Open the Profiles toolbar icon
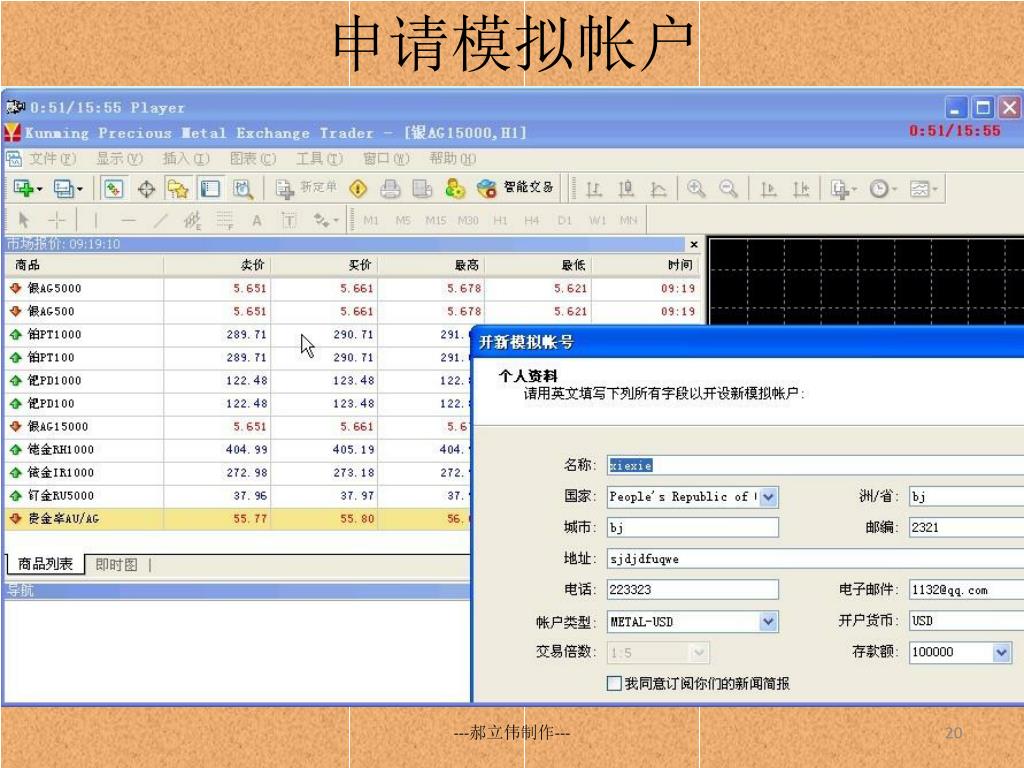1024x768 pixels. tap(67, 189)
